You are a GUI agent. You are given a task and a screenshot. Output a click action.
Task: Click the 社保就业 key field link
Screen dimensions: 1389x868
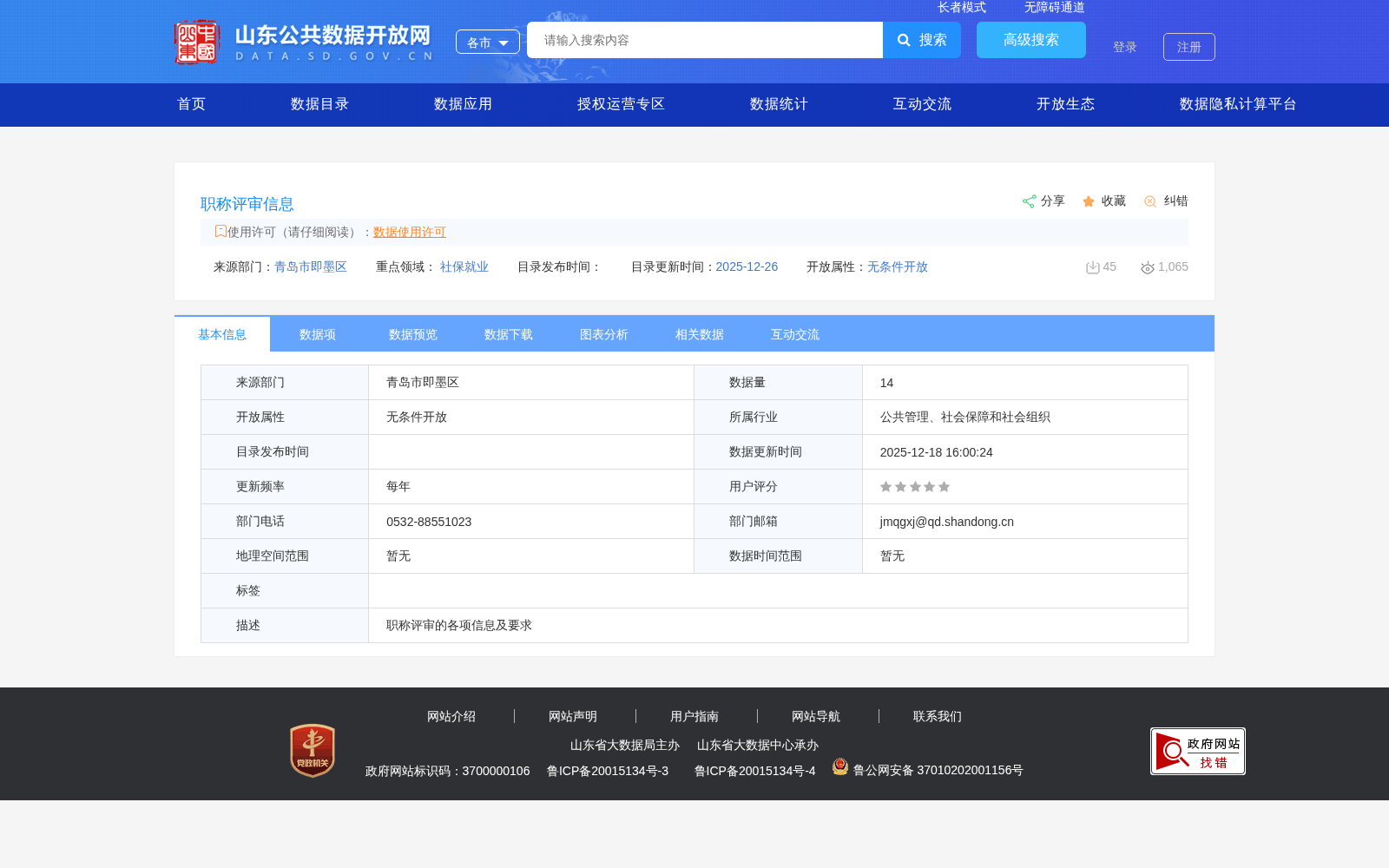point(464,266)
